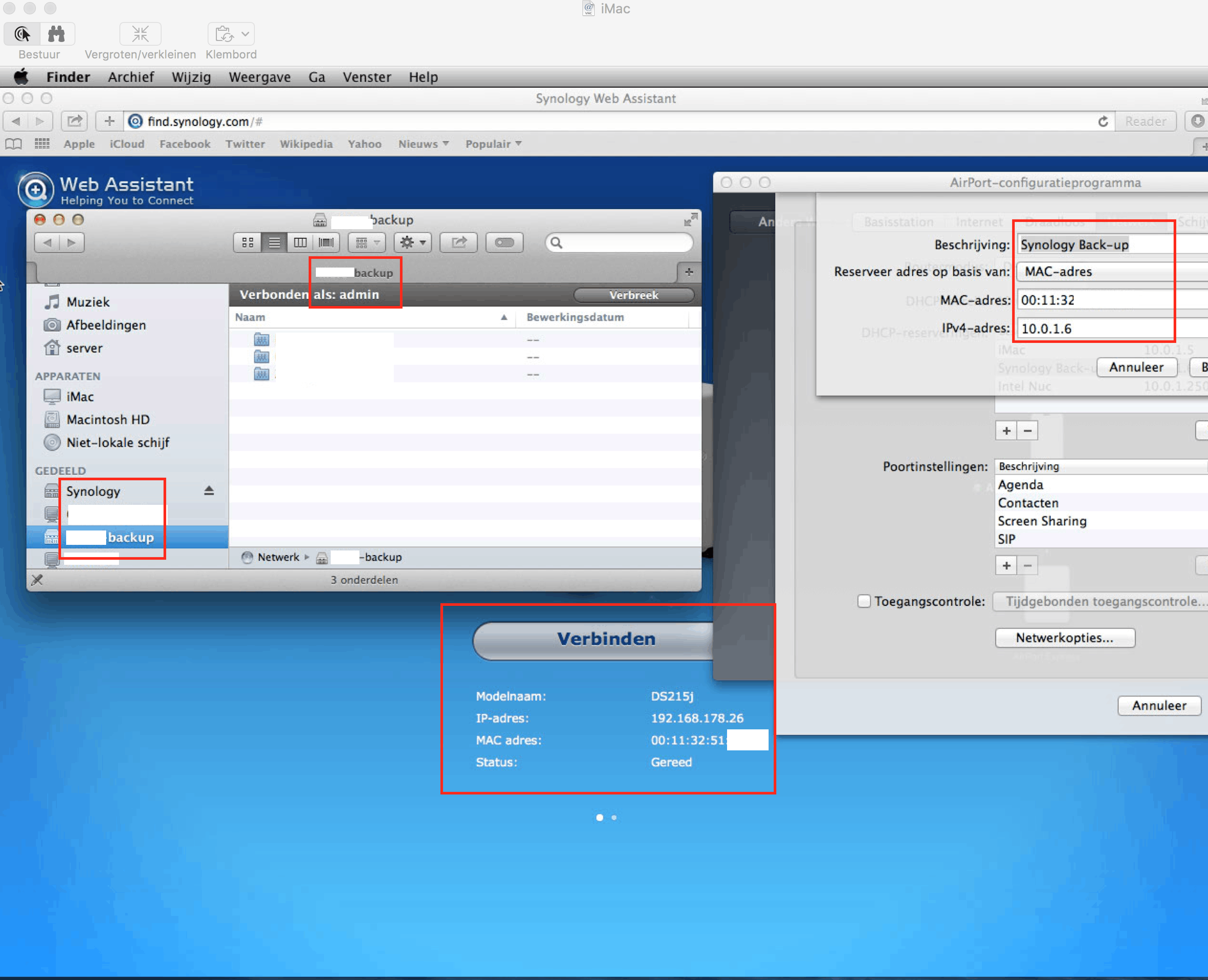Reload the find.synology.com page
Image resolution: width=1208 pixels, height=980 pixels.
[x=1102, y=121]
